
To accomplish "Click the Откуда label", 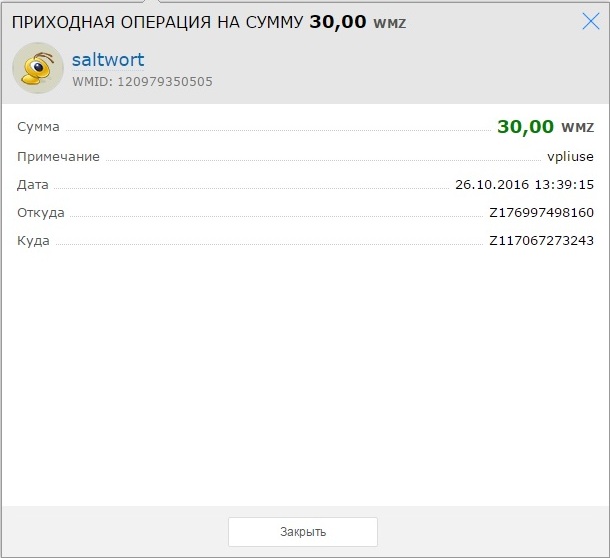I will 41,213.
